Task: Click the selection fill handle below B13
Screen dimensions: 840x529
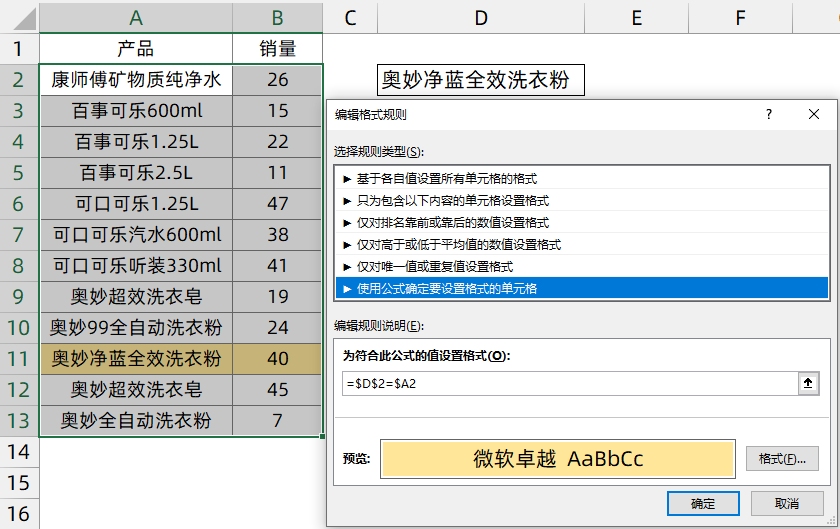Action: [322, 437]
